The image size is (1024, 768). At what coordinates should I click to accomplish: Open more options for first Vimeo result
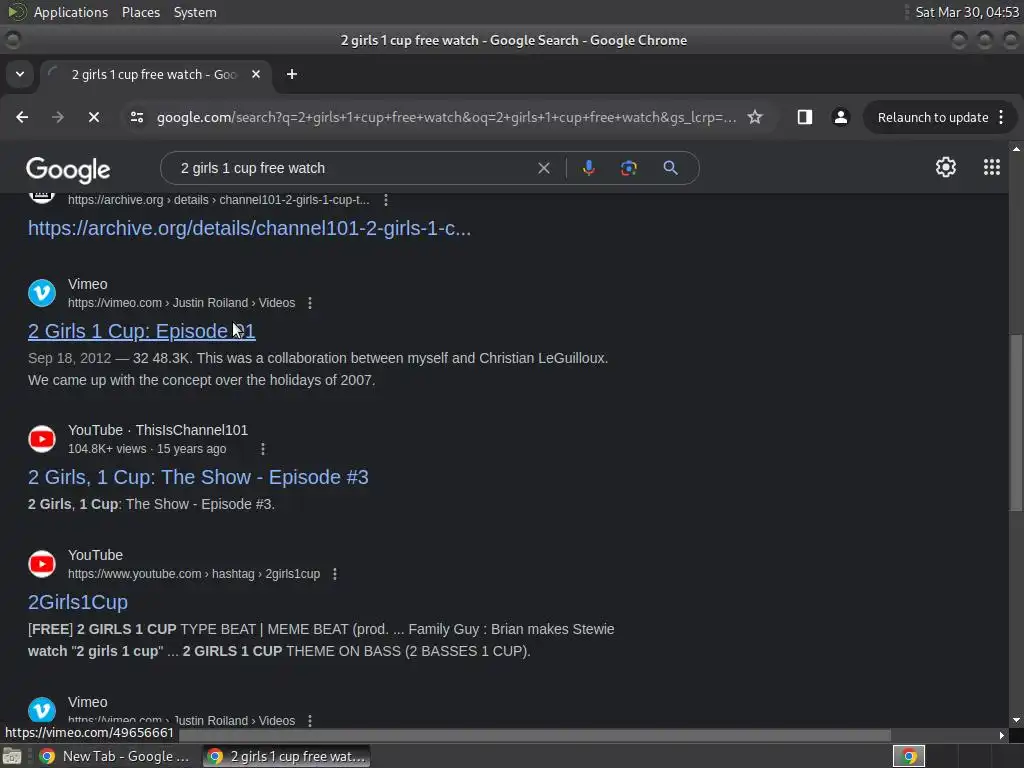(310, 303)
